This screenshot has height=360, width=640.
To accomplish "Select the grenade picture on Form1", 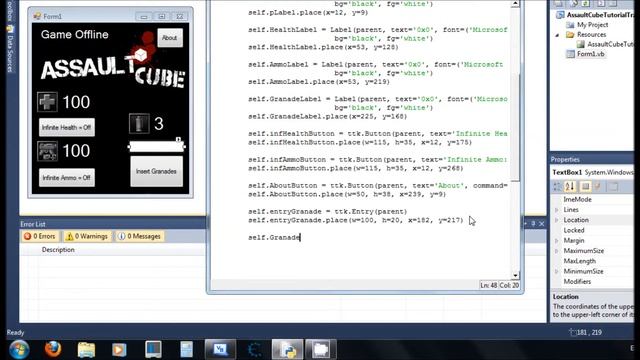I will click(x=139, y=123).
